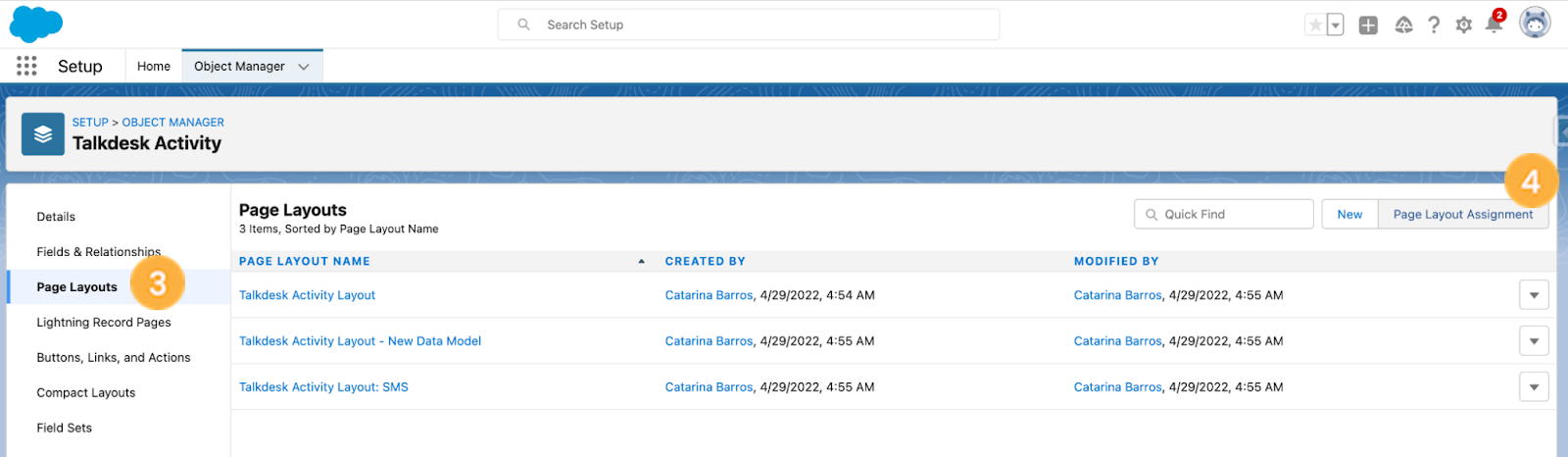Open the Trailhead guidance icon
Viewport: 1568px width, 457px height.
point(1403,25)
